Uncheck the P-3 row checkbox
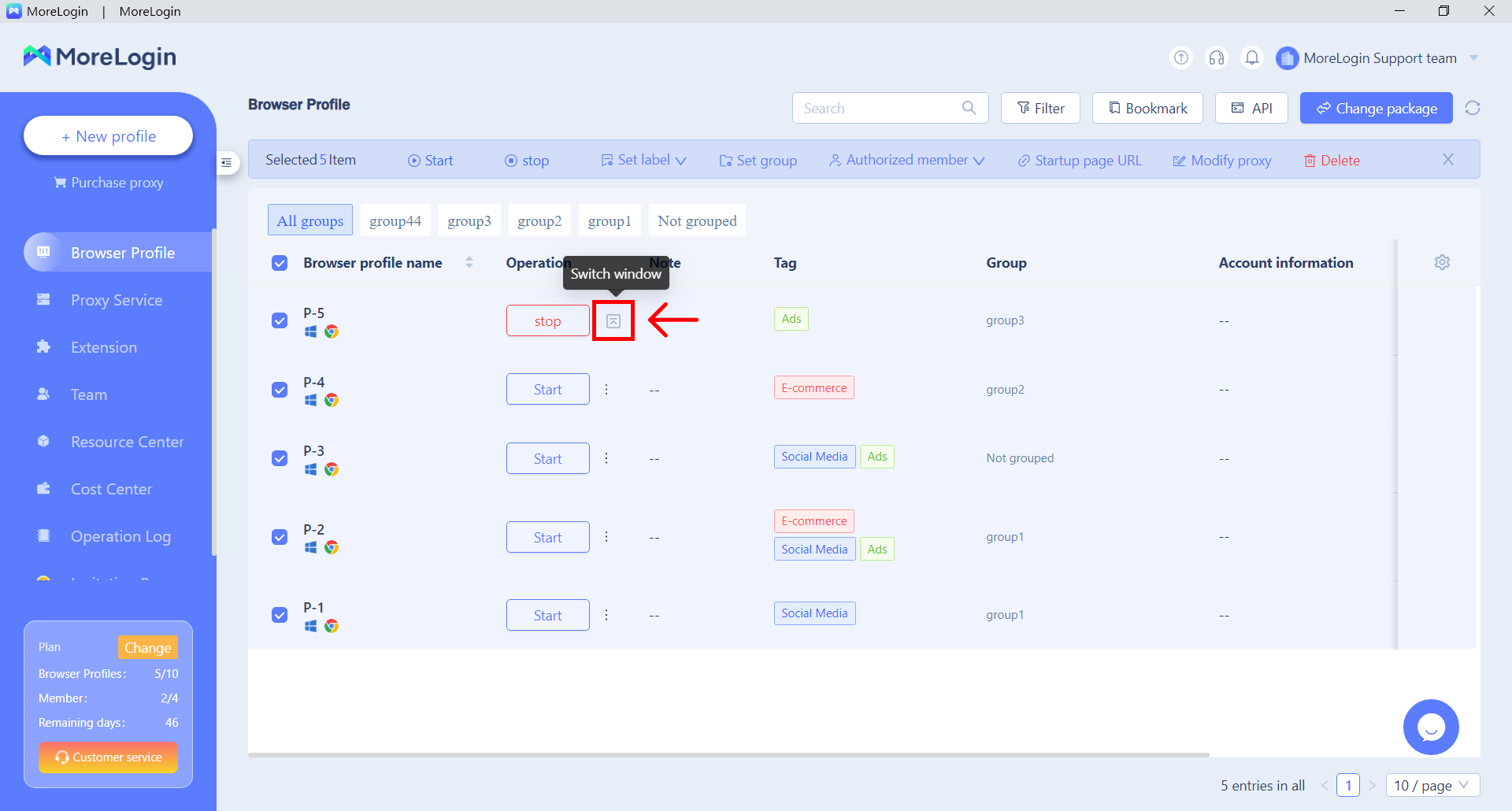Viewport: 1512px width, 811px height. 280,458
